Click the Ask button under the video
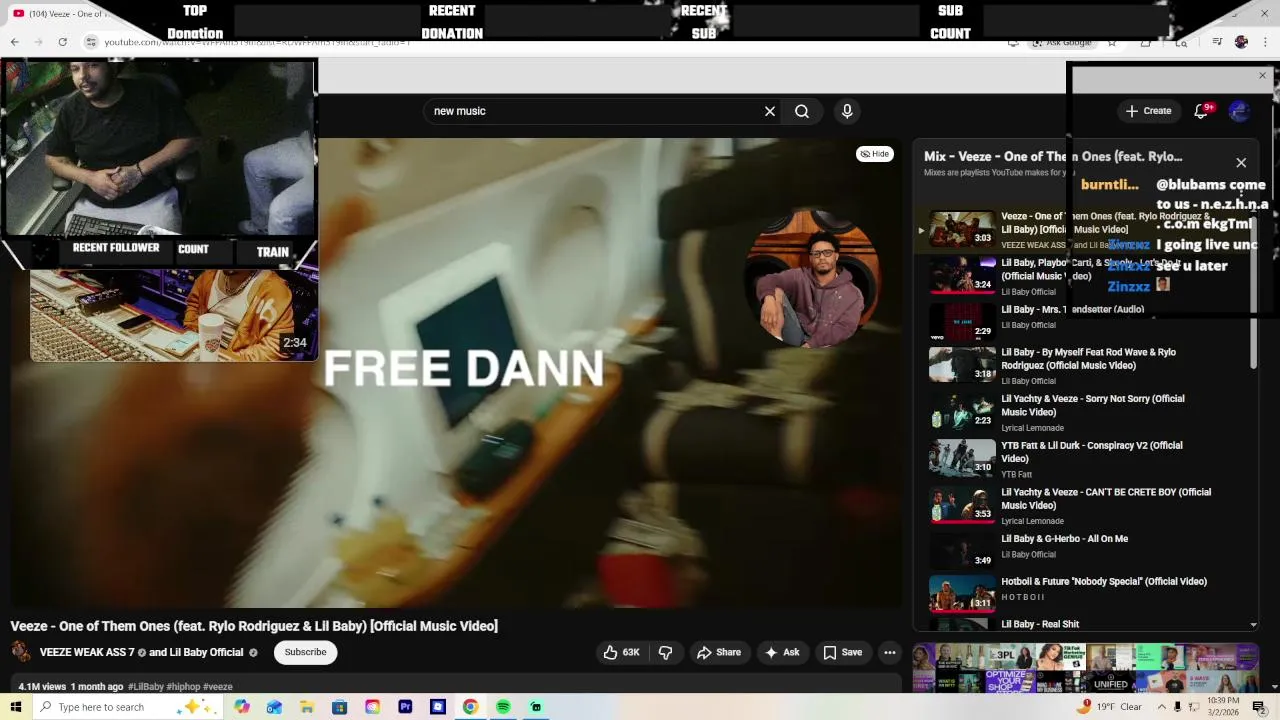The width and height of the screenshot is (1280, 720). click(782, 652)
